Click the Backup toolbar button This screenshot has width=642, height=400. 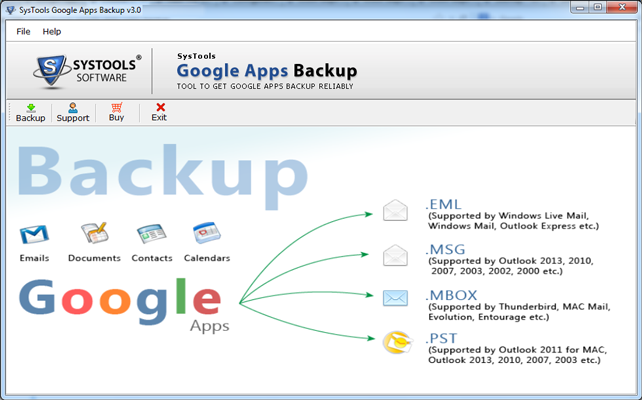[x=30, y=113]
